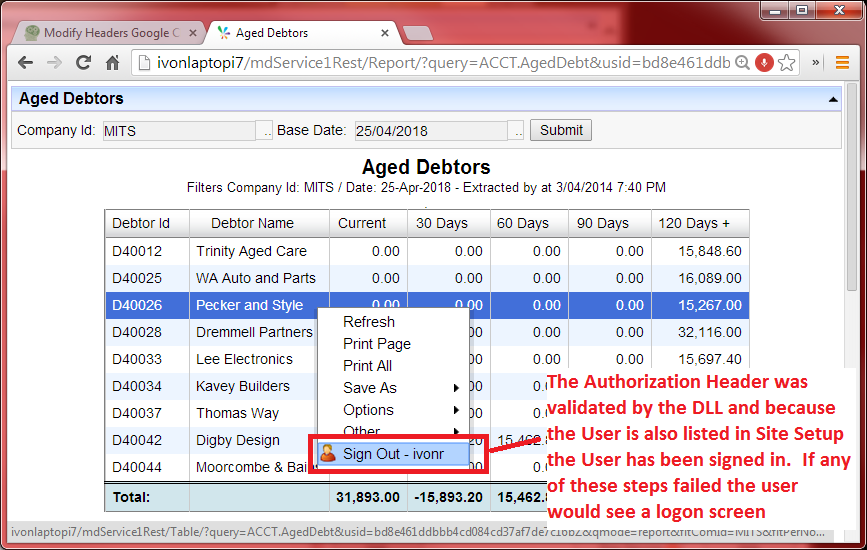Sort by the 120 Days + column header
The image size is (867, 550).
[700, 223]
